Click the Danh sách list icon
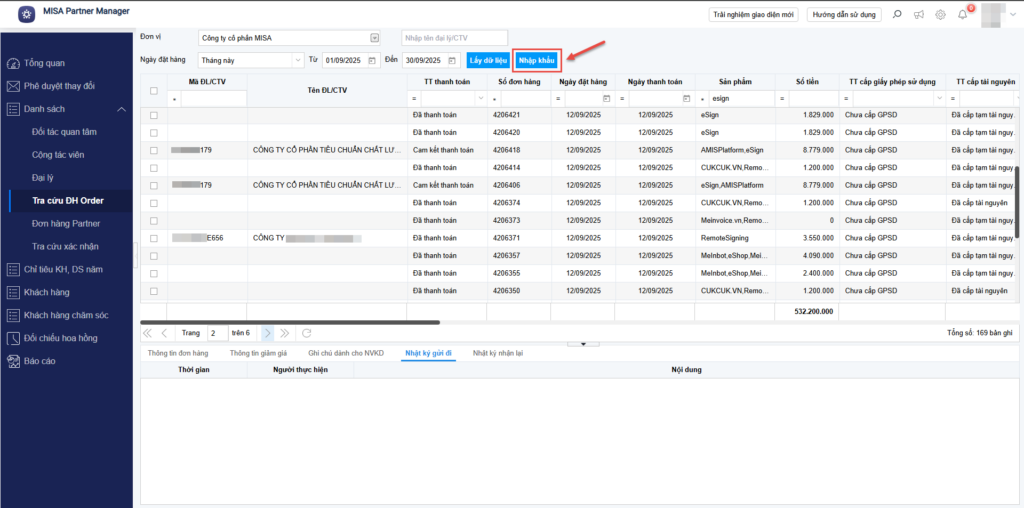The image size is (1024, 508). tap(12, 109)
